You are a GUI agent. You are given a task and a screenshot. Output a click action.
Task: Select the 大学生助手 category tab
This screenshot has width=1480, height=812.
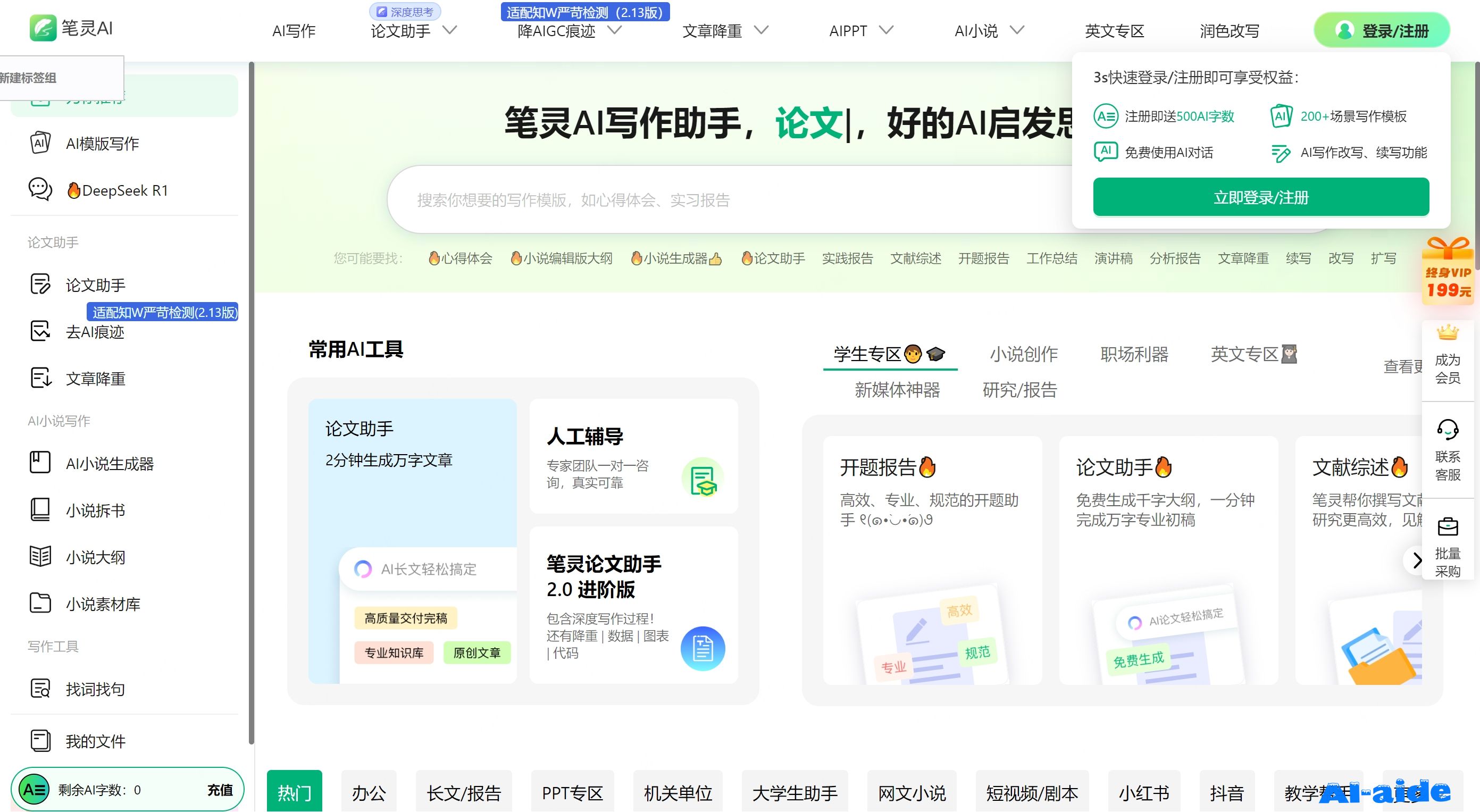coord(795,792)
